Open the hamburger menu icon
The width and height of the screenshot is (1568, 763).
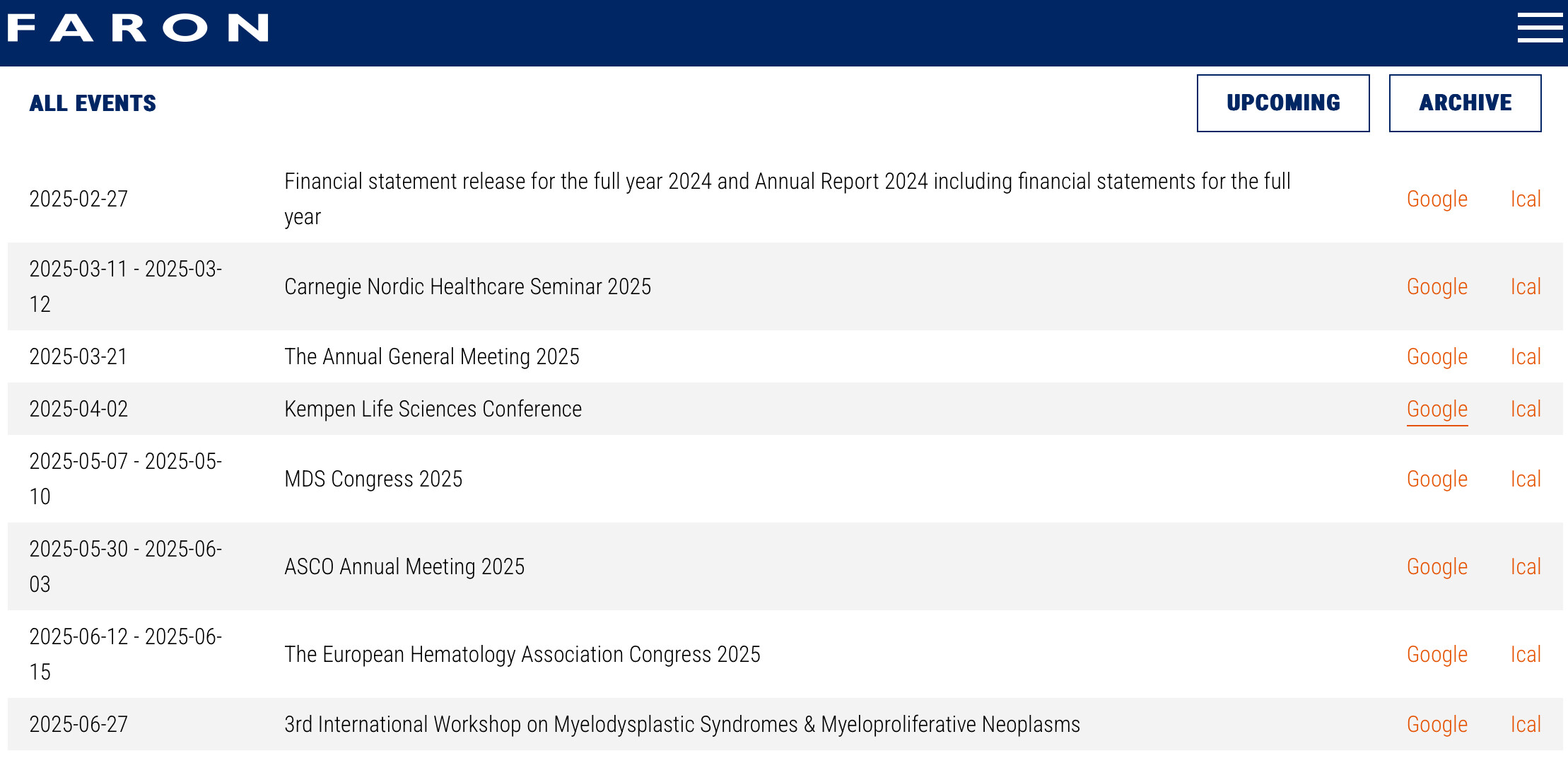(1539, 28)
